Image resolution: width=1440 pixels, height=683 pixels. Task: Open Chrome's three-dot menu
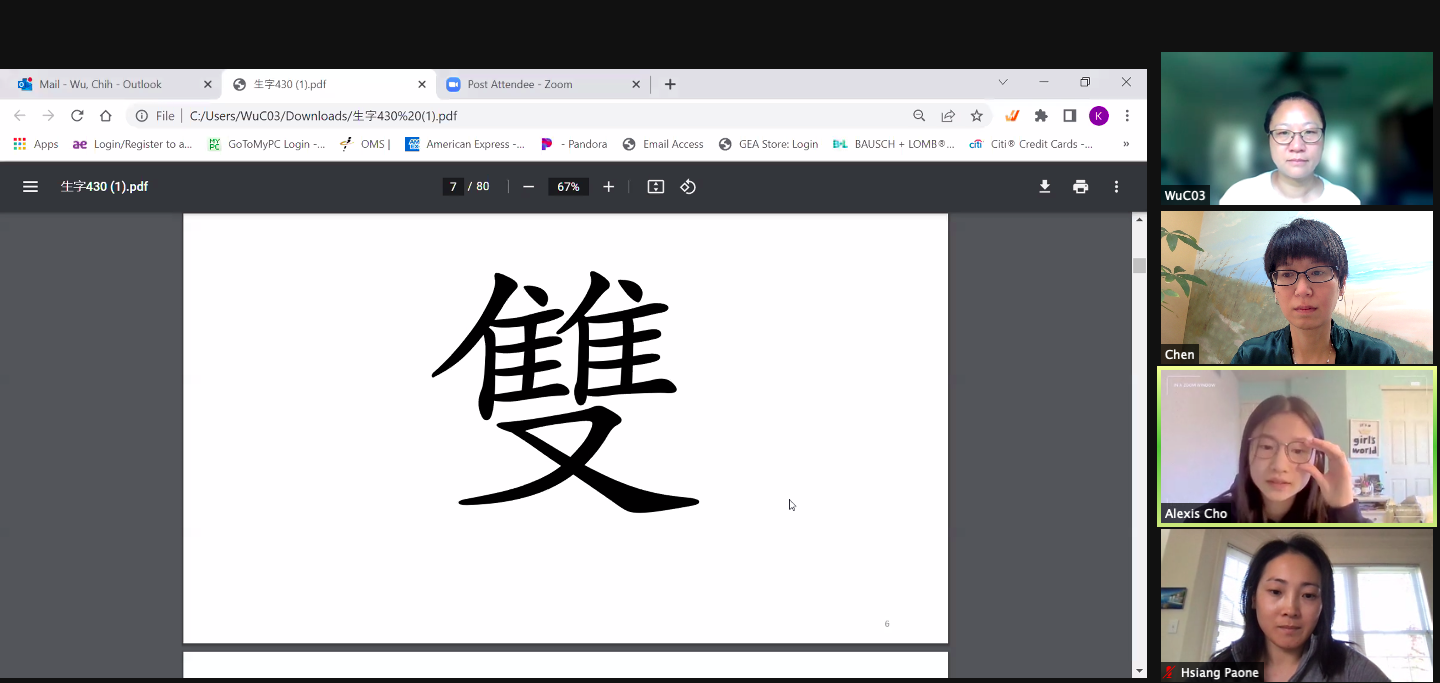coord(1127,116)
